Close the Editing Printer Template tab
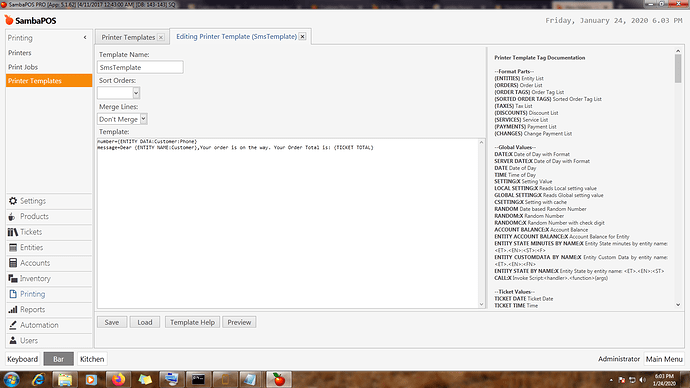 point(302,37)
